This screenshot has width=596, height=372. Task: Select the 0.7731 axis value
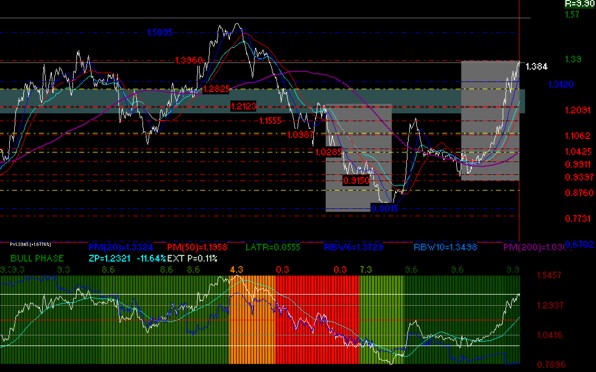578,218
